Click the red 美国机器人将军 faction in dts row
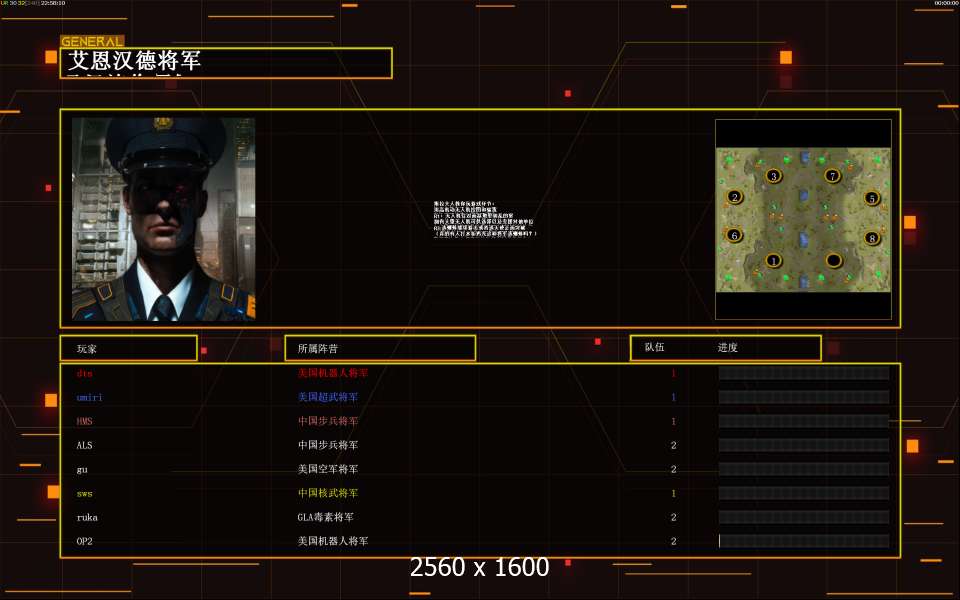Viewport: 960px width, 600px height. click(x=333, y=373)
